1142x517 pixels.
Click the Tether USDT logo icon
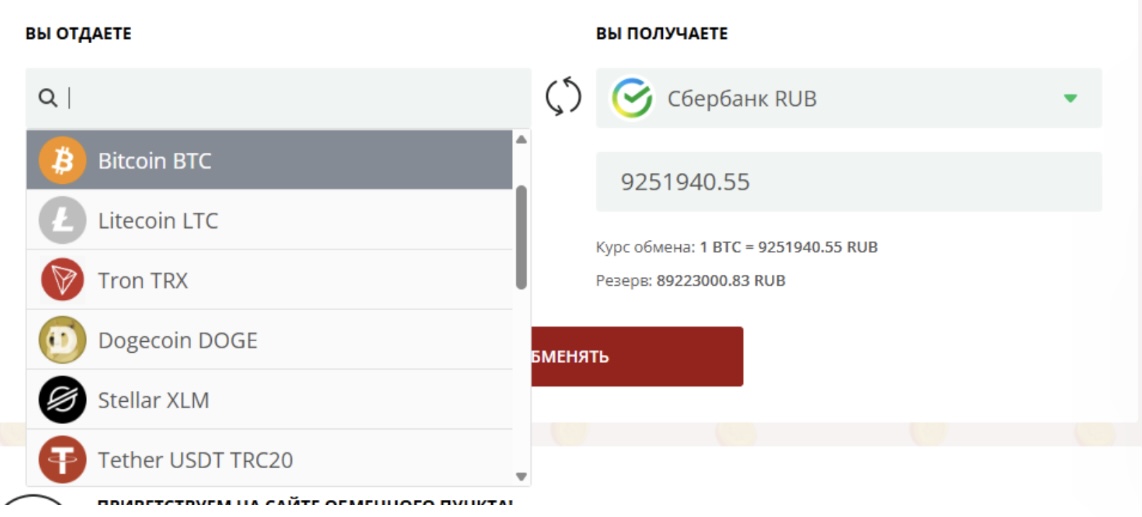pyautogui.click(x=62, y=459)
